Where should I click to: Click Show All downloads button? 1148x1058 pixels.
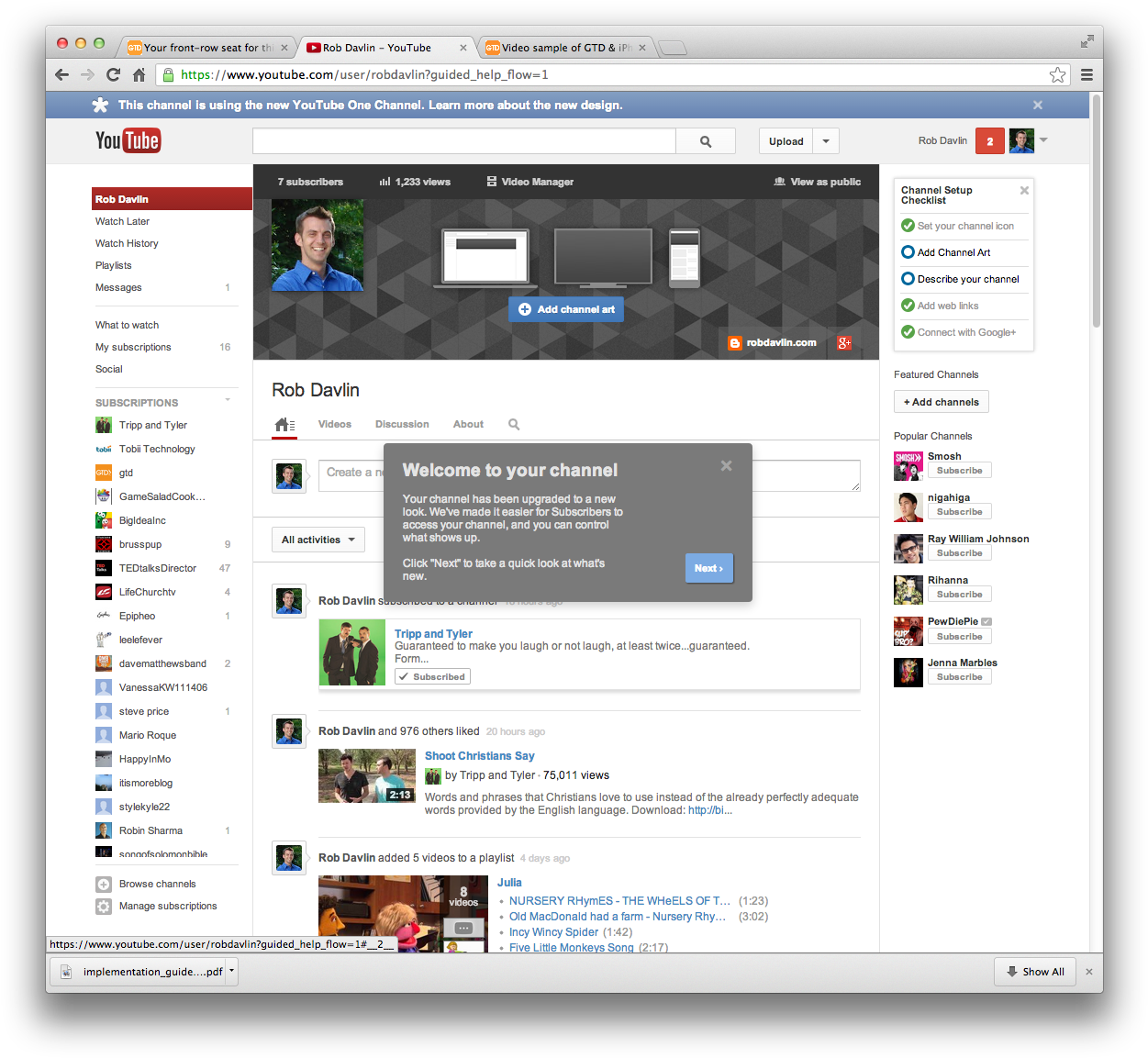[x=1035, y=972]
